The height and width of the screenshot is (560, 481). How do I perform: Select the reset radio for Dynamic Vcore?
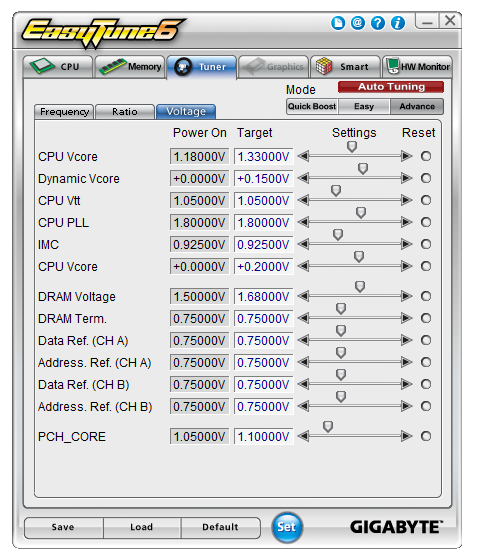pyautogui.click(x=426, y=178)
